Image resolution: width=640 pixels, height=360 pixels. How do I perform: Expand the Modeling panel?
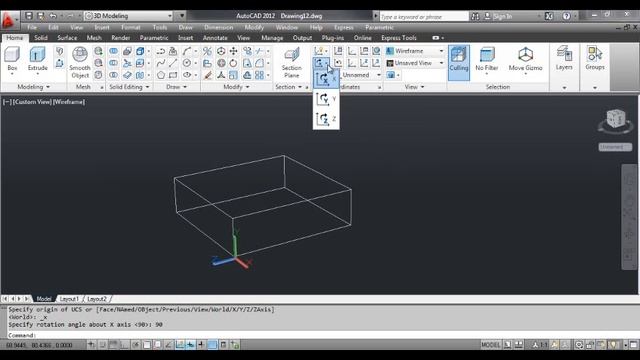click(x=33, y=87)
